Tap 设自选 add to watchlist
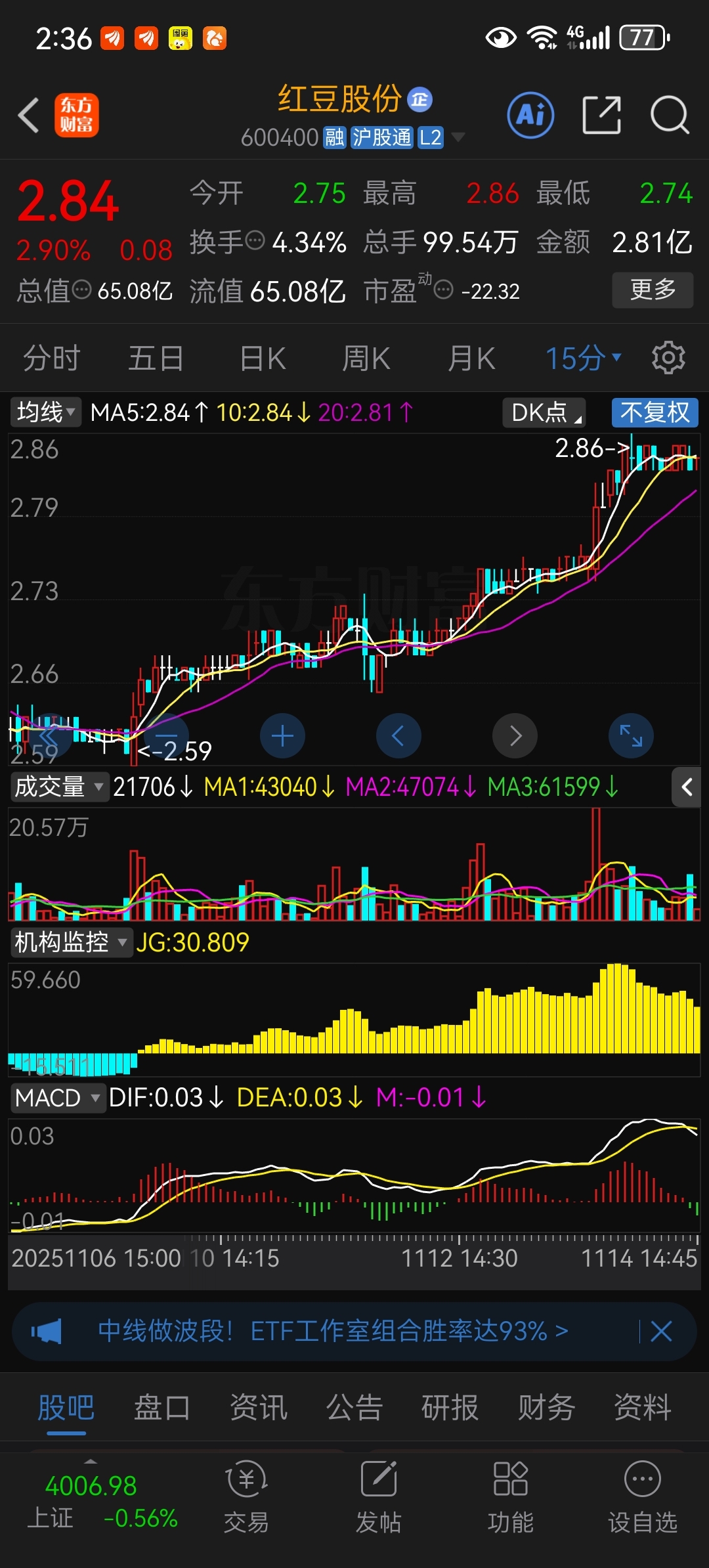The height and width of the screenshot is (1568, 709). click(x=643, y=1496)
